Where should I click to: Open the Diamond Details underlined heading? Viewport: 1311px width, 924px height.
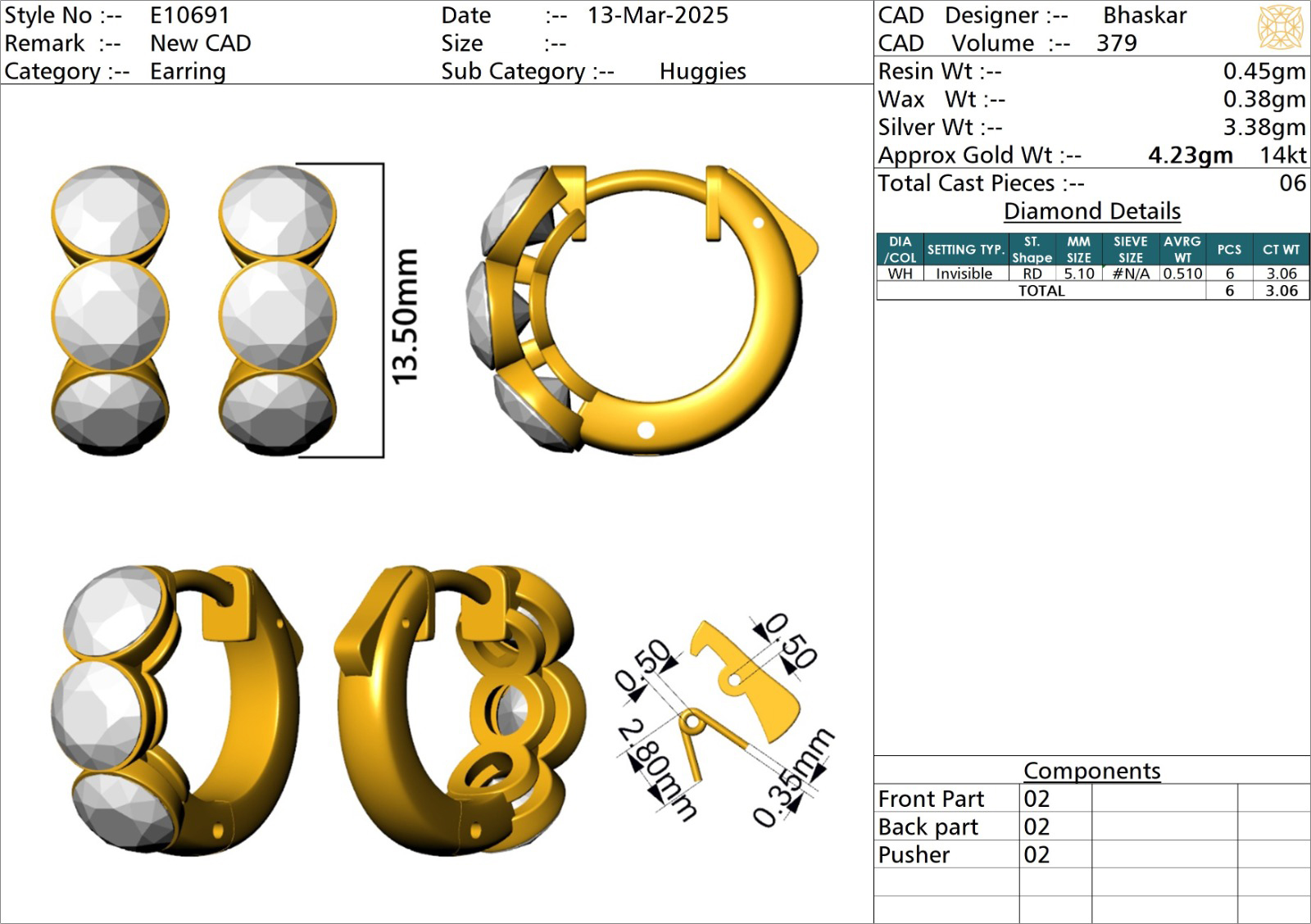[x=1091, y=211]
